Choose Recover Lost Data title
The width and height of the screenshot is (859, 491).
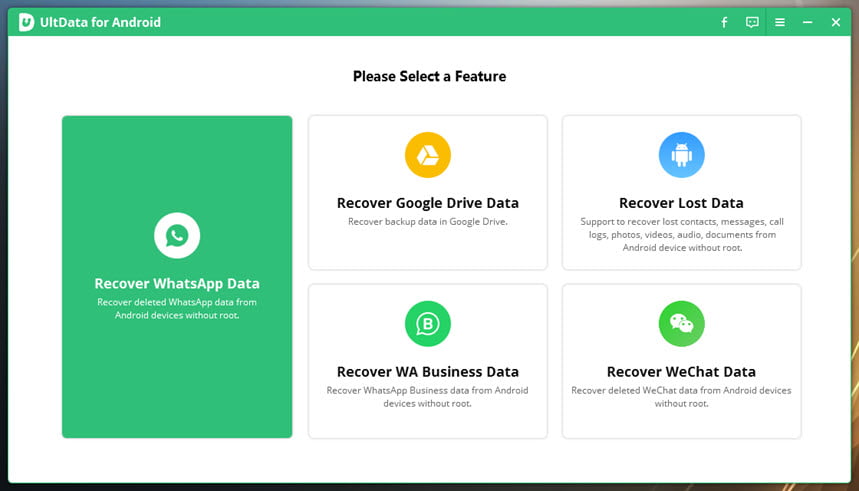point(682,203)
